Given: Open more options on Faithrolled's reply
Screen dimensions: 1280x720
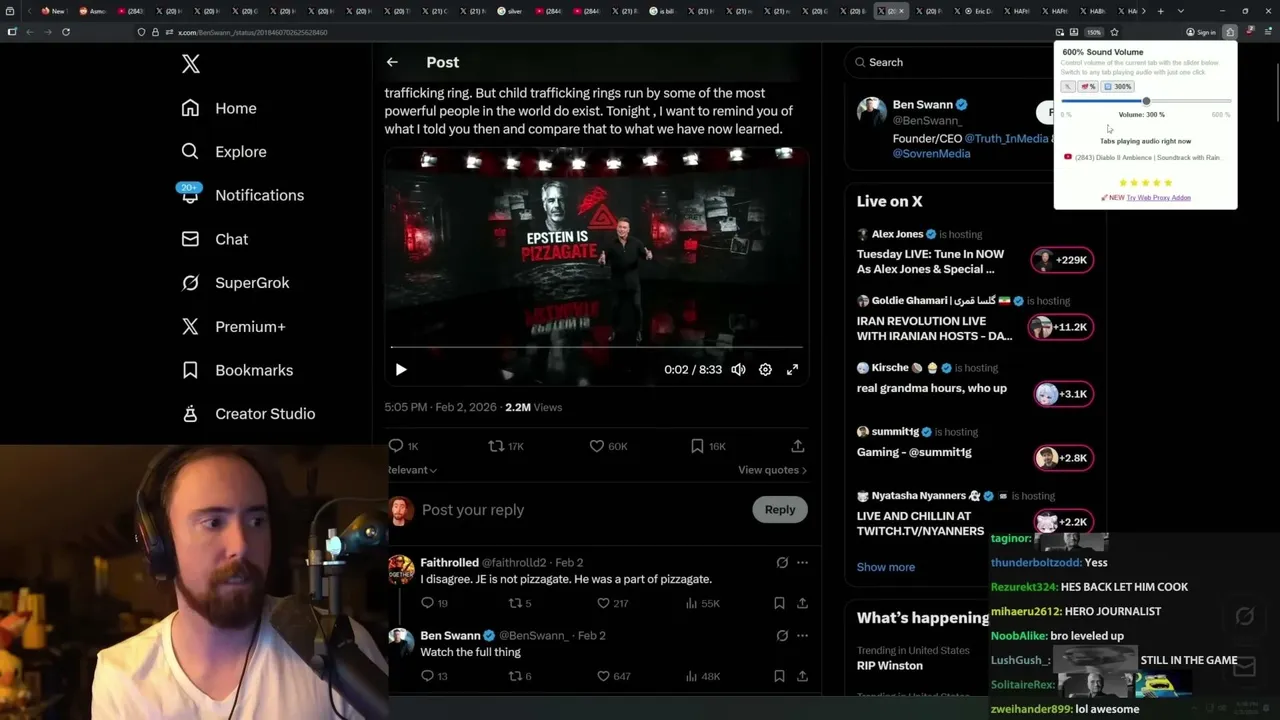Looking at the screenshot, I should pos(802,563).
